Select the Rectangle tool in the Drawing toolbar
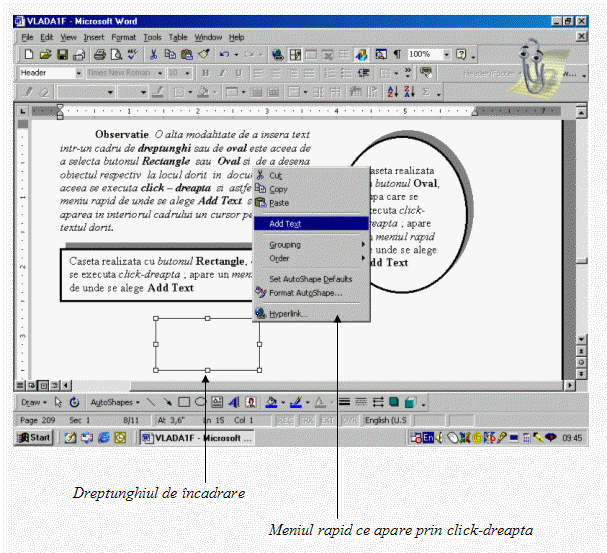607x553 pixels. [184, 402]
